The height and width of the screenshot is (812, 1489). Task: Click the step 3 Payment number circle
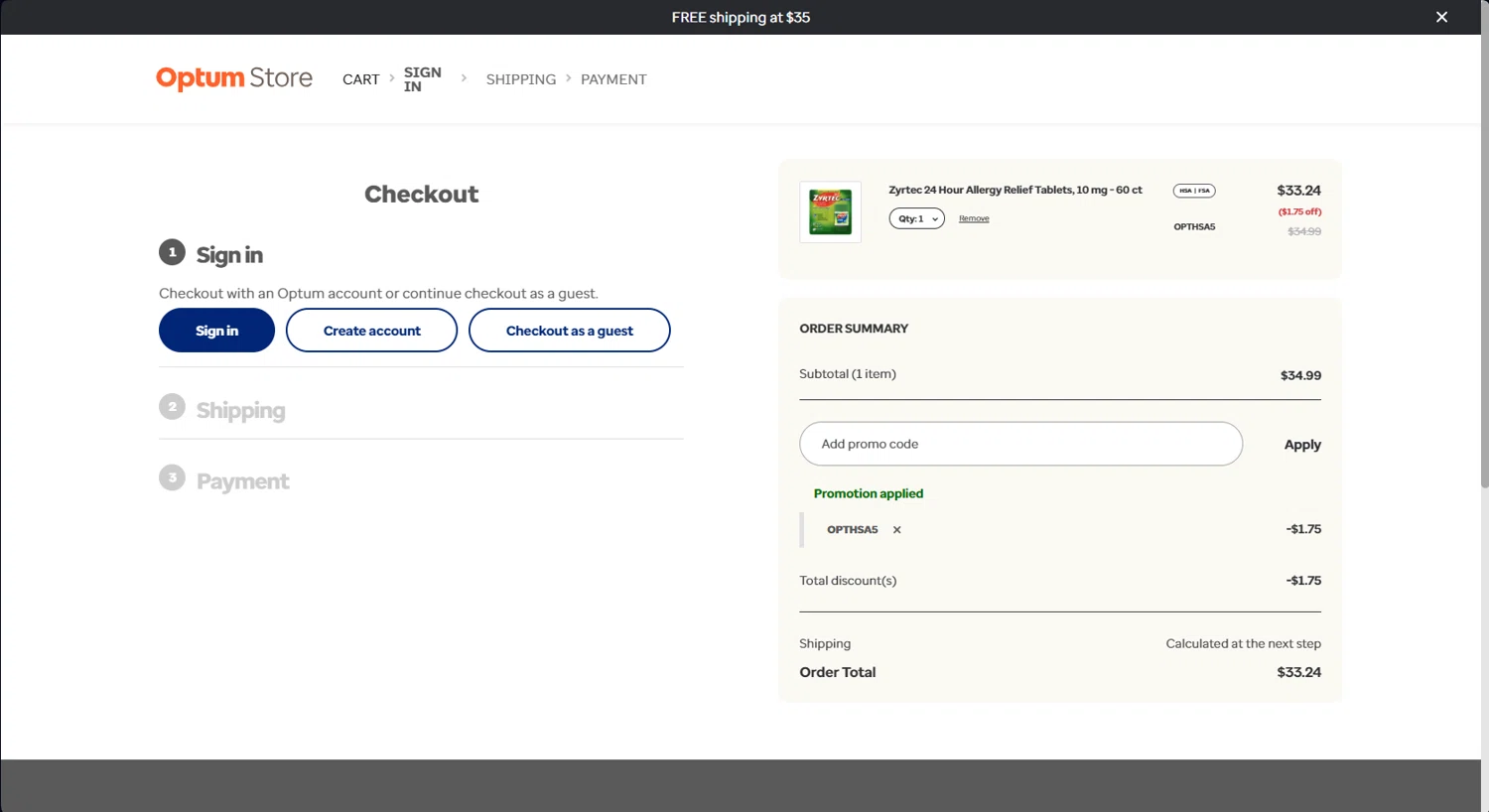[x=172, y=478]
